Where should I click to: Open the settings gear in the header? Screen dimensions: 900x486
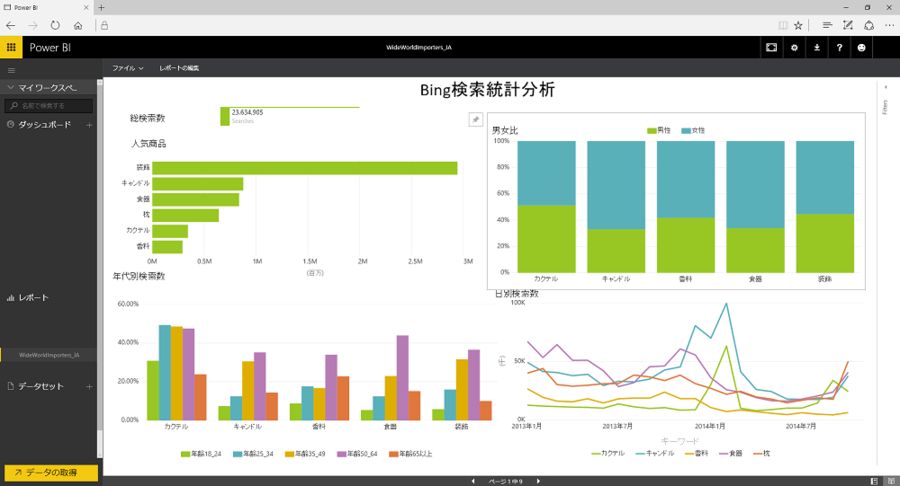click(794, 47)
